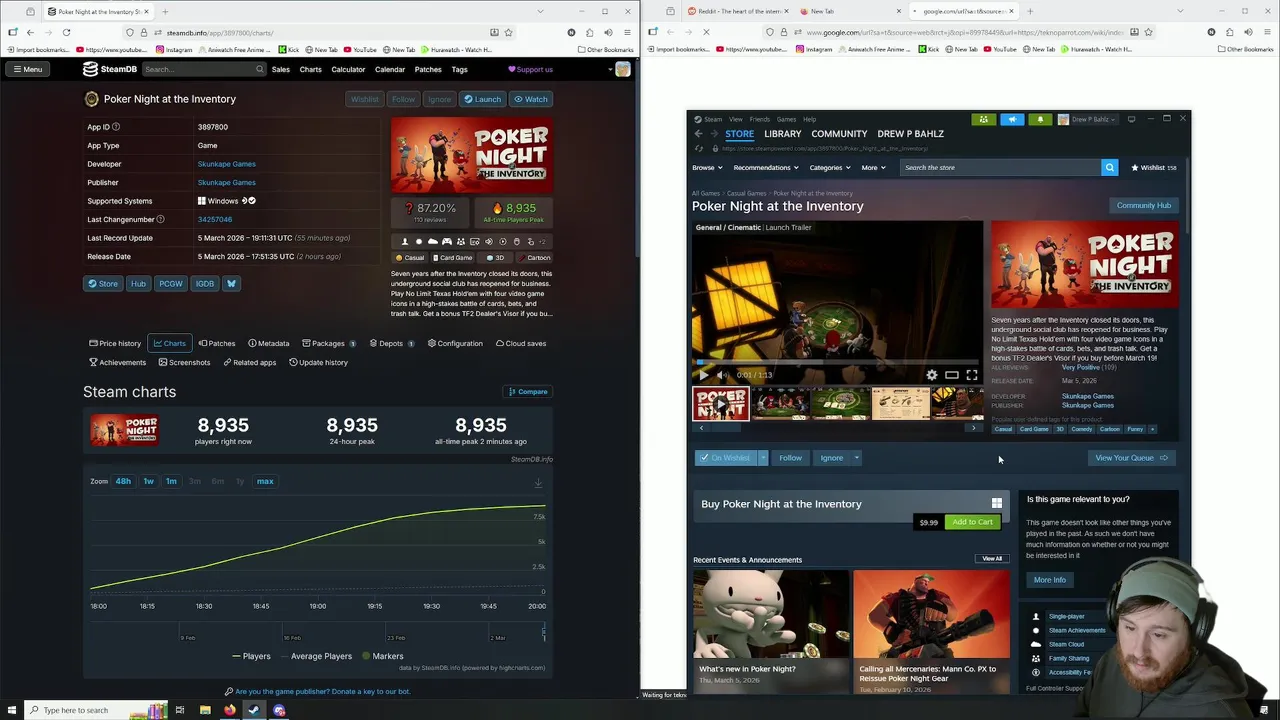Image resolution: width=1280 pixels, height=720 pixels.
Task: Switch to Cloud saves tab
Action: tap(520, 343)
